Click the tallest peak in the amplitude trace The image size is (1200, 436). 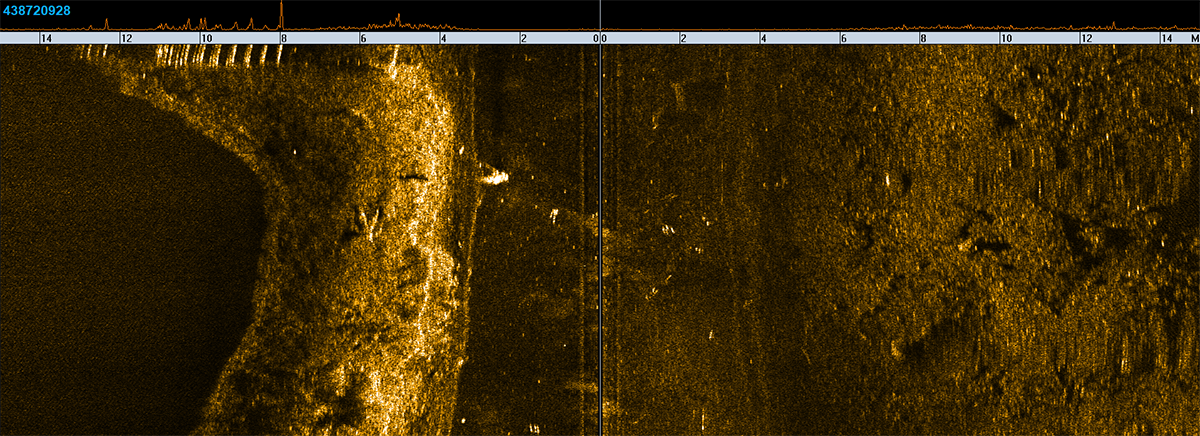tap(282, 14)
